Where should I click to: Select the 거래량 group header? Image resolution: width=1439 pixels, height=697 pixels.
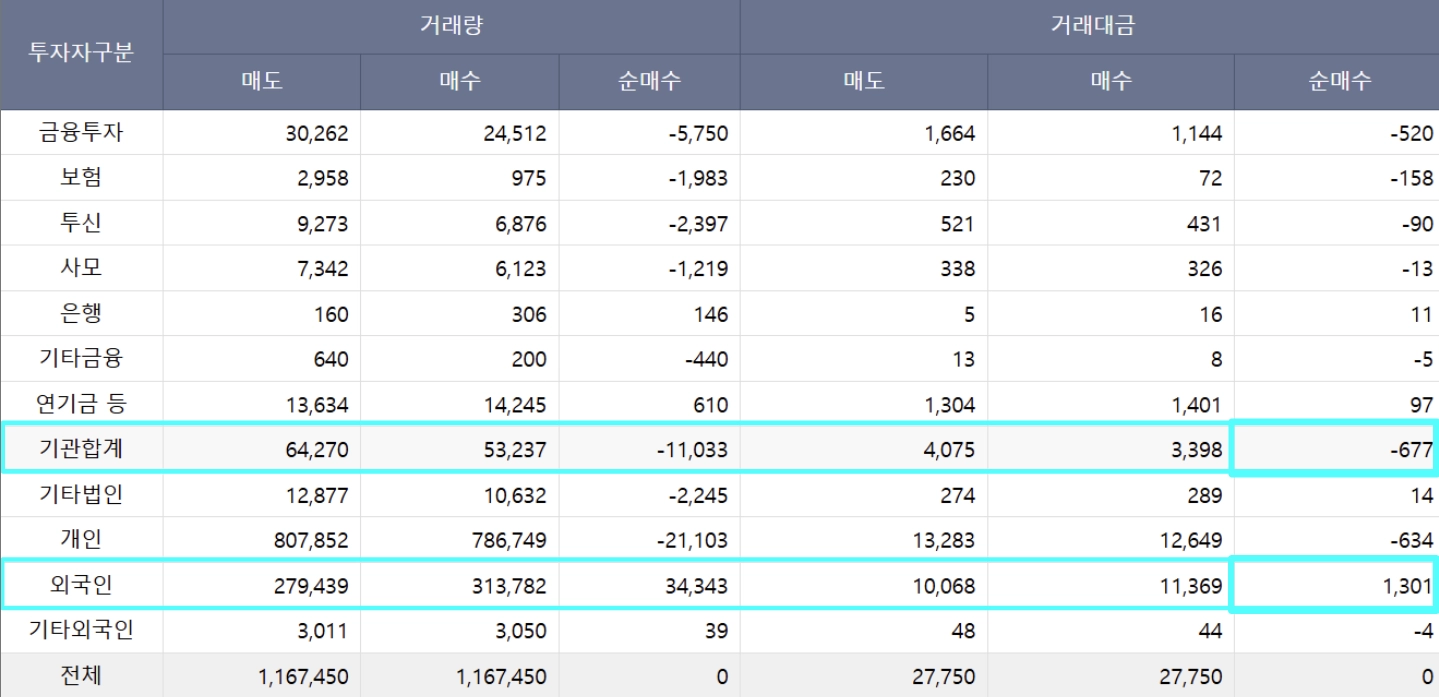click(x=451, y=27)
